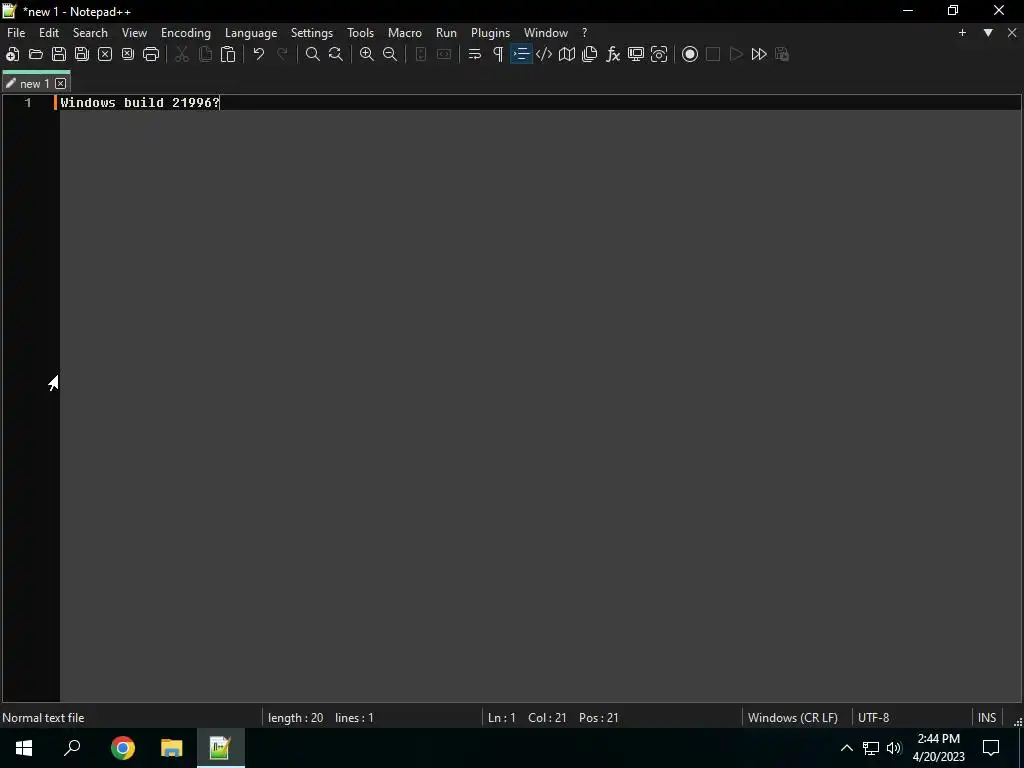Click 'Normal text file' status text
Viewport: 1024px width, 768px height.
[43, 718]
